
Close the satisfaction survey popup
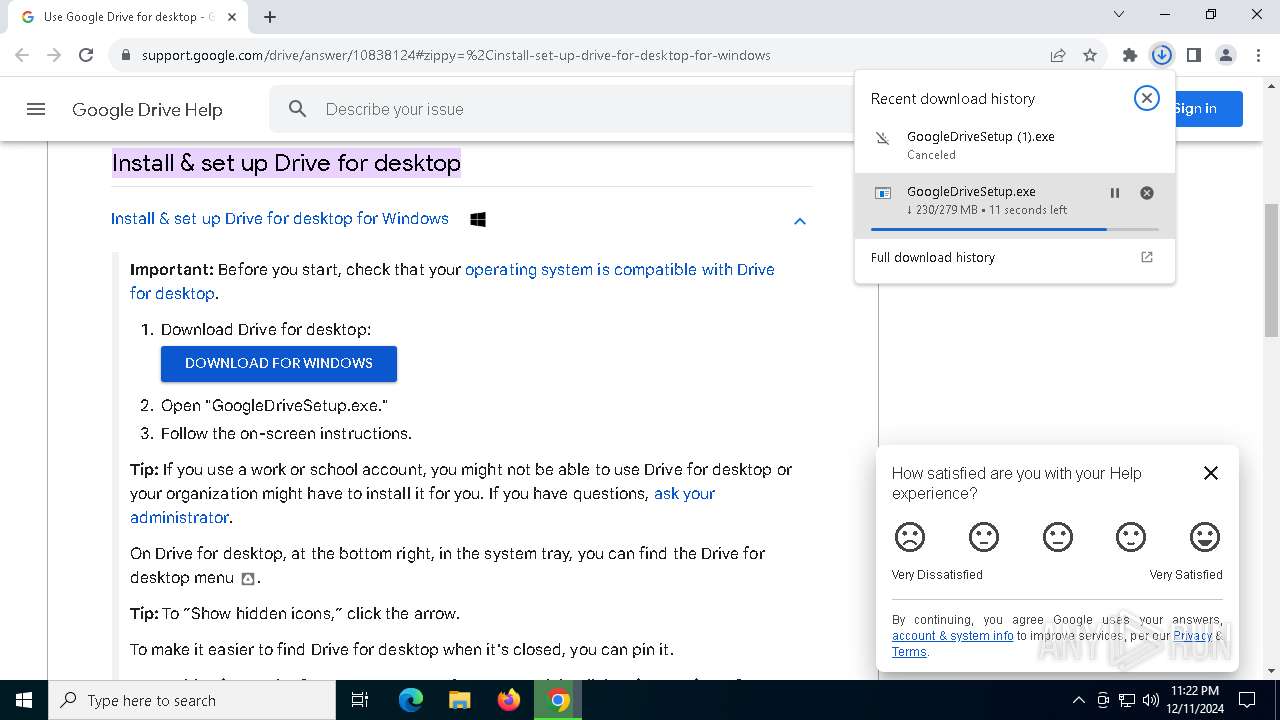pos(1210,473)
